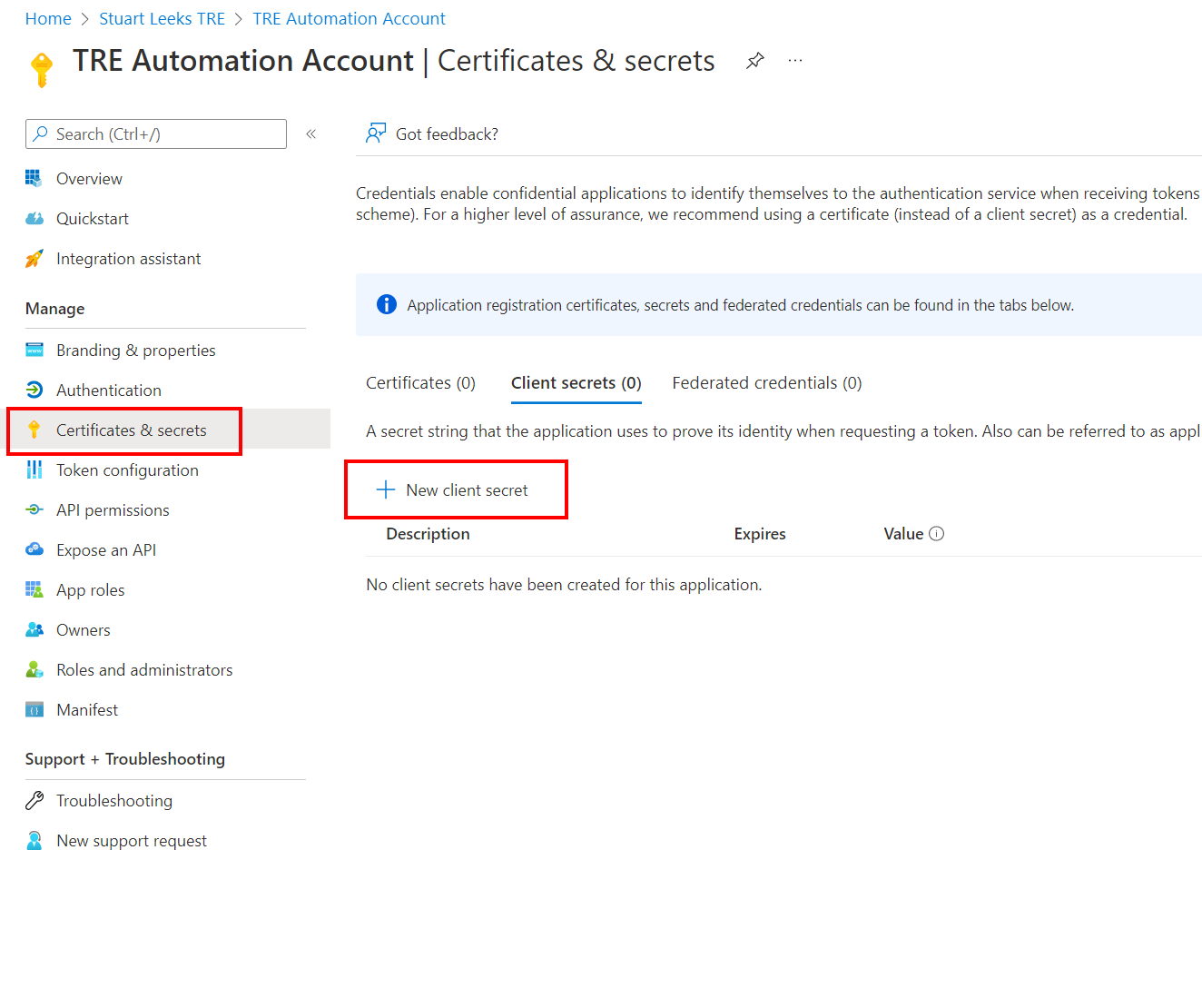Navigate to Home via breadcrumb
The image size is (1202, 1008).
[47, 18]
